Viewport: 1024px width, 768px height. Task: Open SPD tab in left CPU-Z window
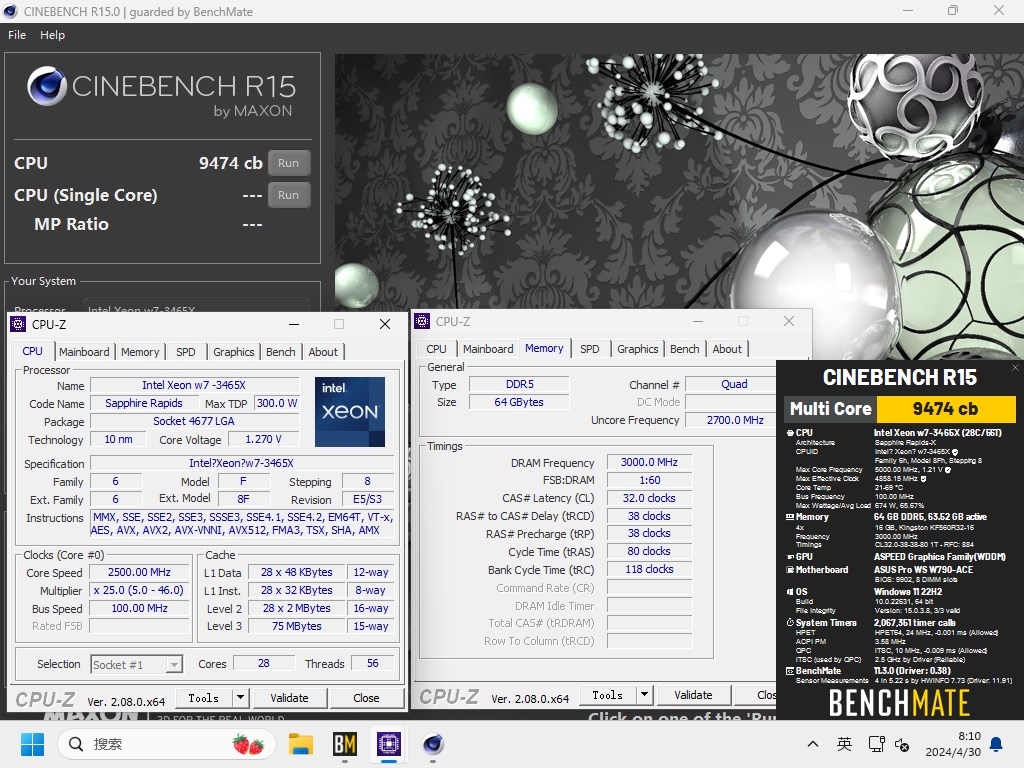coord(185,352)
